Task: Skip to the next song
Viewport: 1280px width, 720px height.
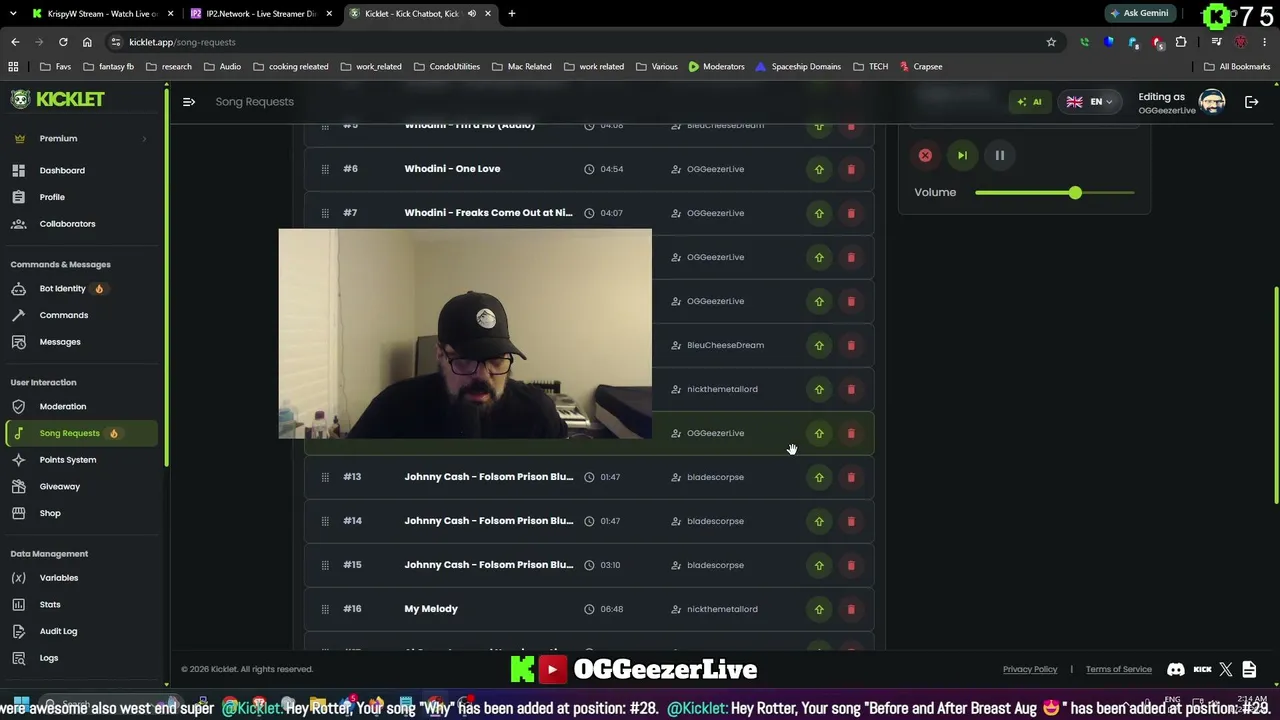Action: (x=962, y=156)
